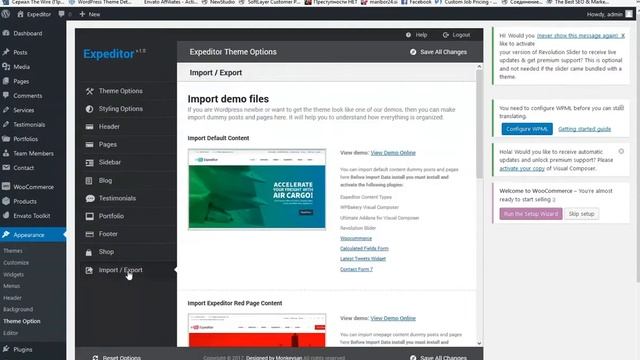Click the theme panel Portfolio icon
Image resolution: width=640 pixels, height=360 pixels.
89,216
